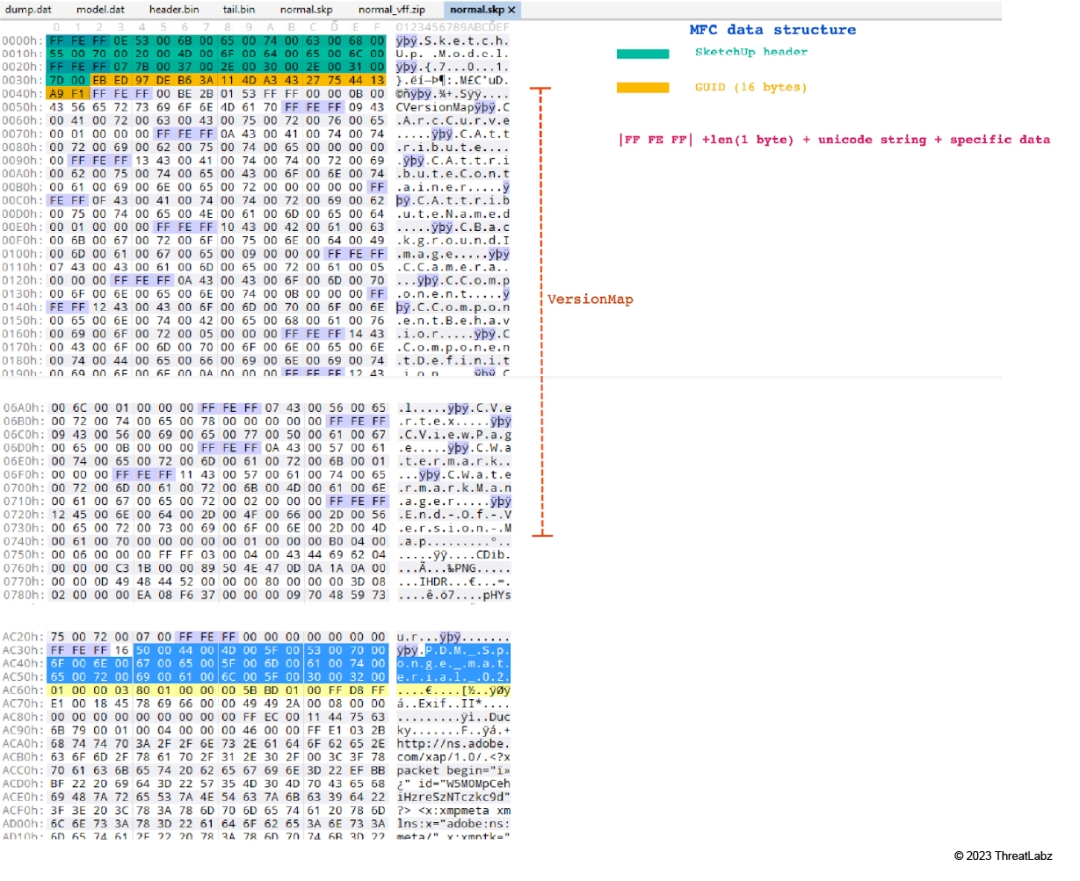Click the SketchUp header legend label
This screenshot has width=1080, height=881.
point(750,52)
